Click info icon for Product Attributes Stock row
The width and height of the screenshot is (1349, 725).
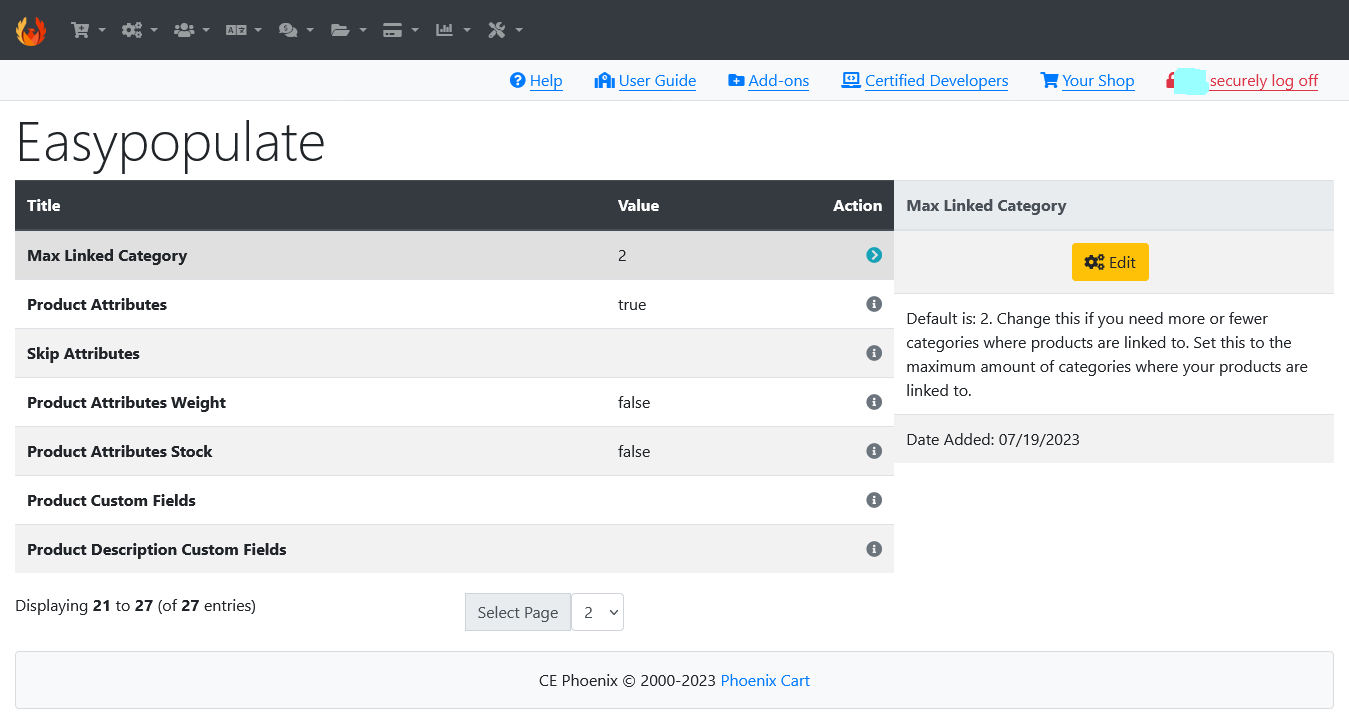click(x=874, y=451)
